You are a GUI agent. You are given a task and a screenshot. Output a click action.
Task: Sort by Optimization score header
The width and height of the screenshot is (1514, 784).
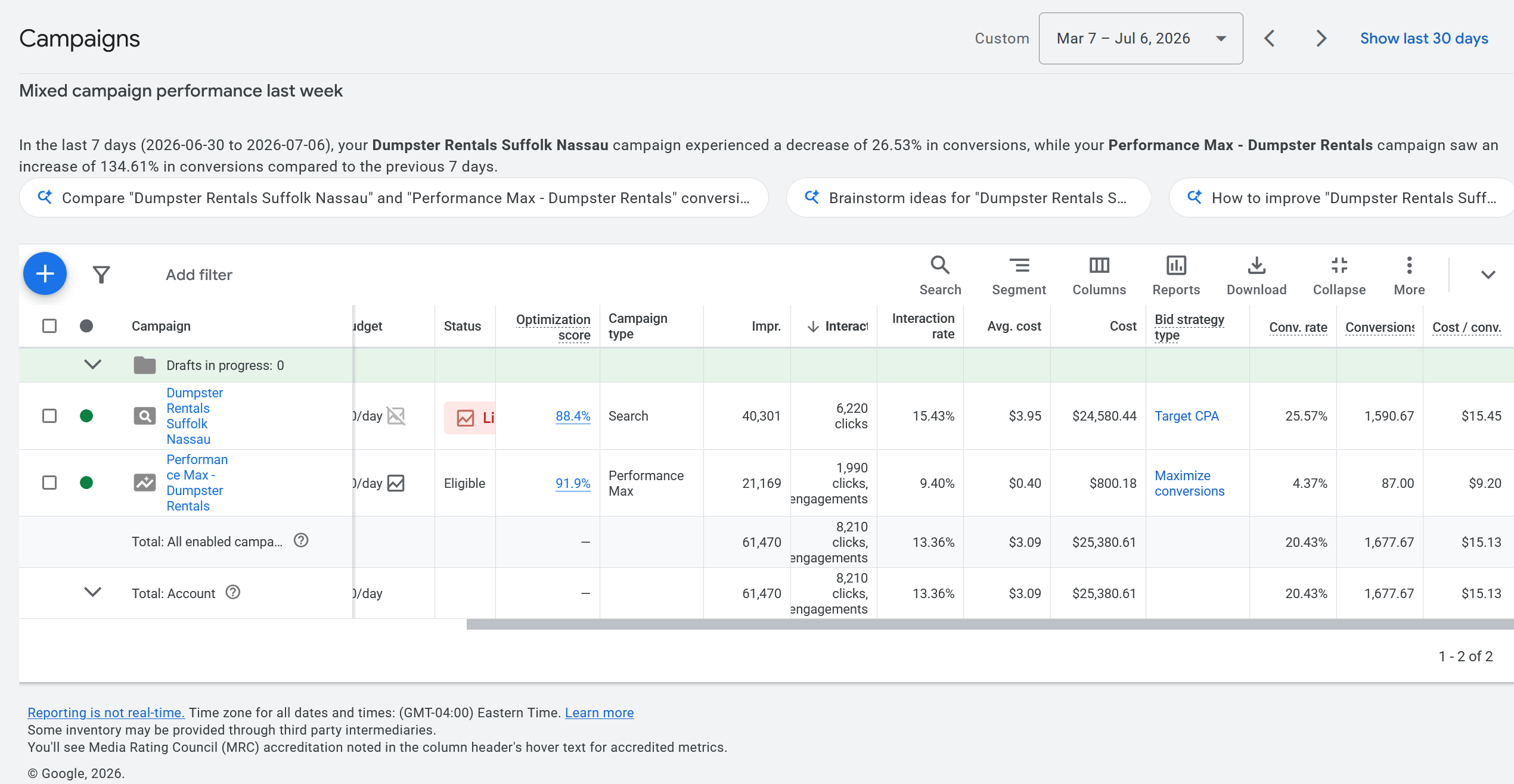pos(553,327)
